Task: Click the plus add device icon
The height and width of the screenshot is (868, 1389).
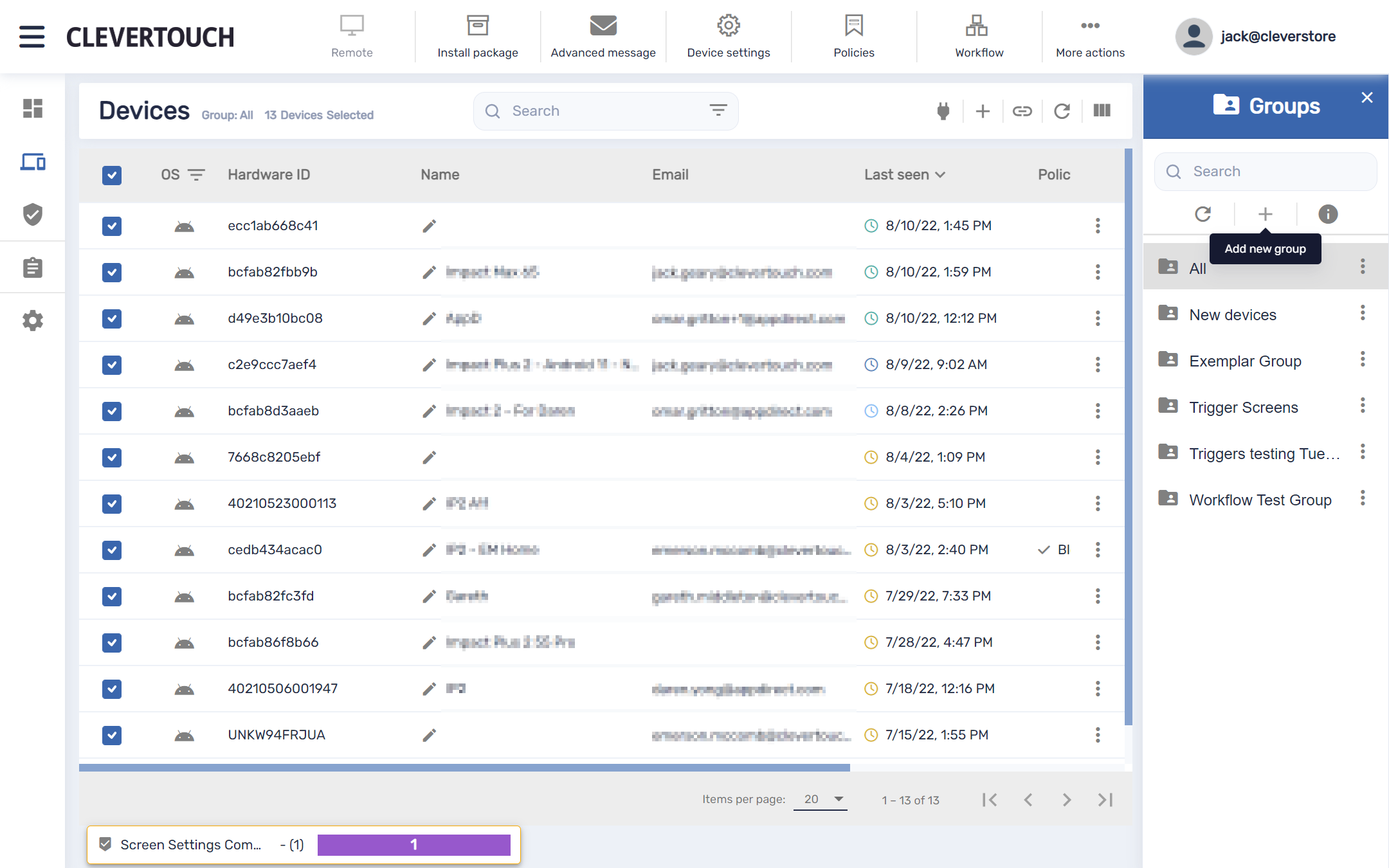Action: (x=983, y=111)
